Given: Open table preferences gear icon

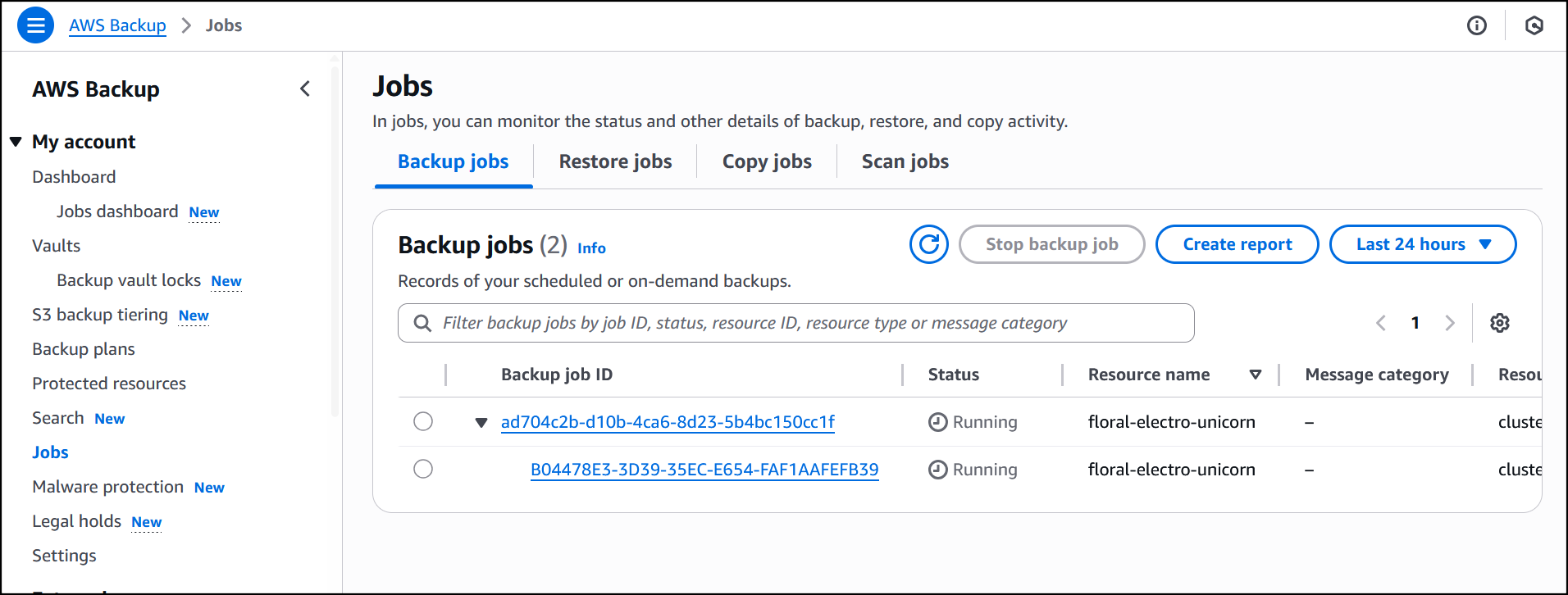Looking at the screenshot, I should pyautogui.click(x=1499, y=323).
